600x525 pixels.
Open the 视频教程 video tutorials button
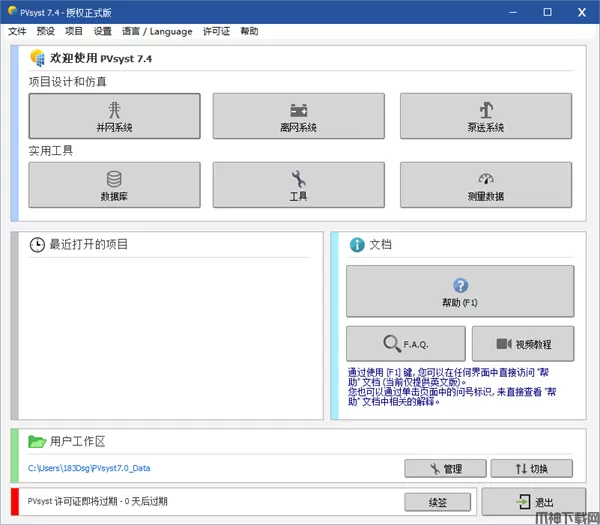(523, 344)
